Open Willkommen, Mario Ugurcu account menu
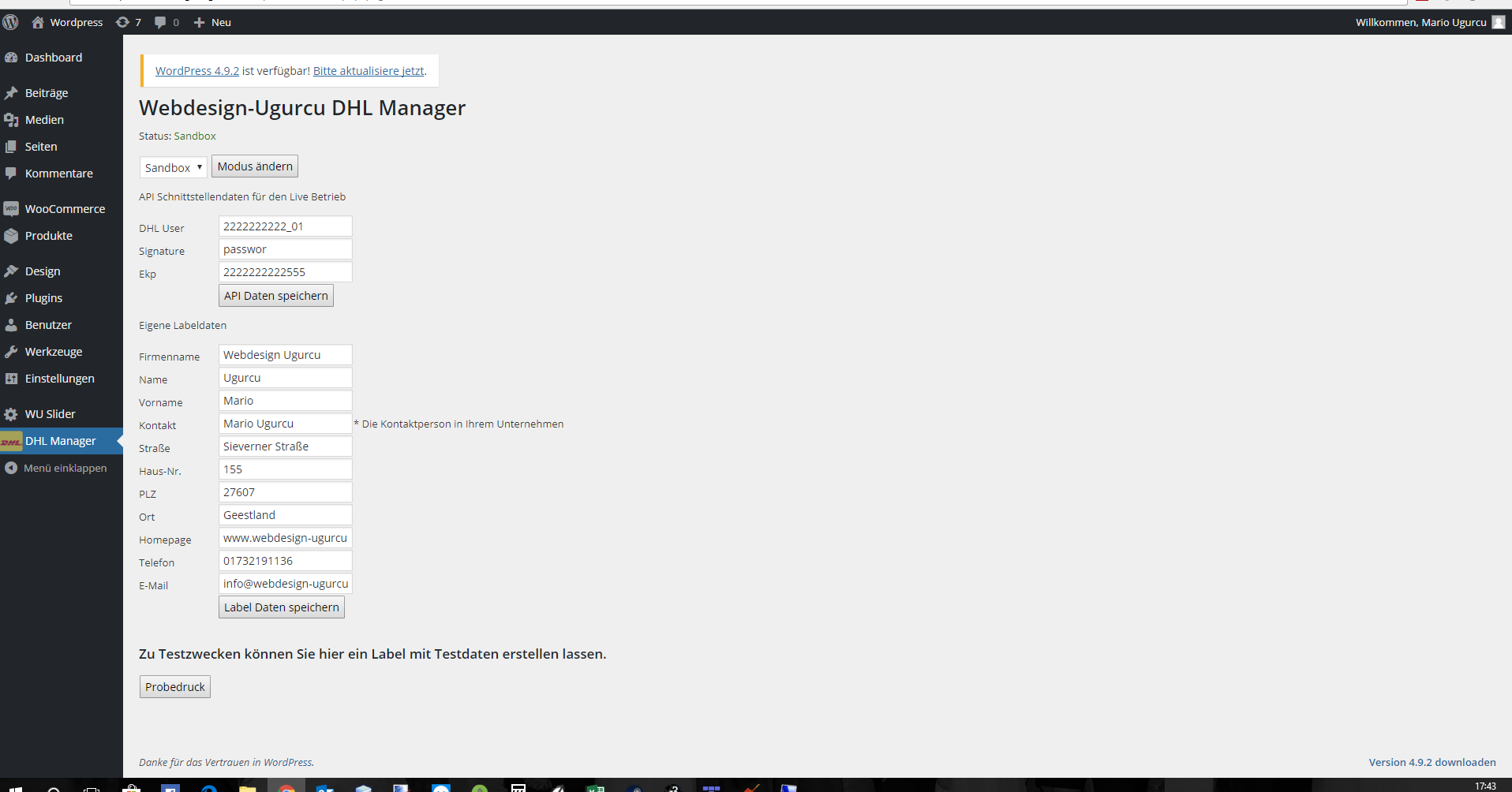The image size is (1512, 792). (1430, 22)
